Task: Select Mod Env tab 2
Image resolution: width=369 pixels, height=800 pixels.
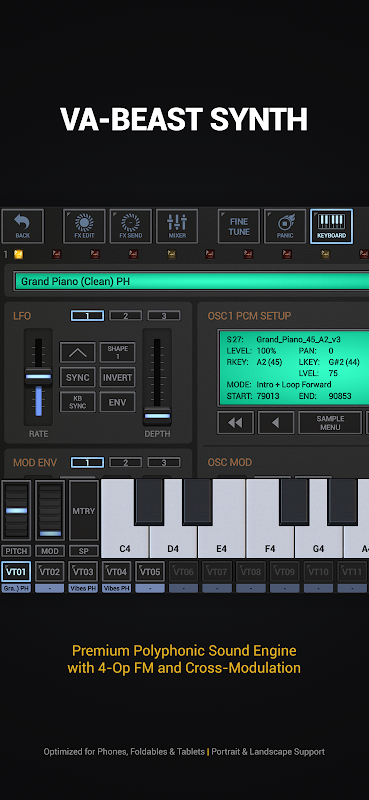Action: point(126,462)
